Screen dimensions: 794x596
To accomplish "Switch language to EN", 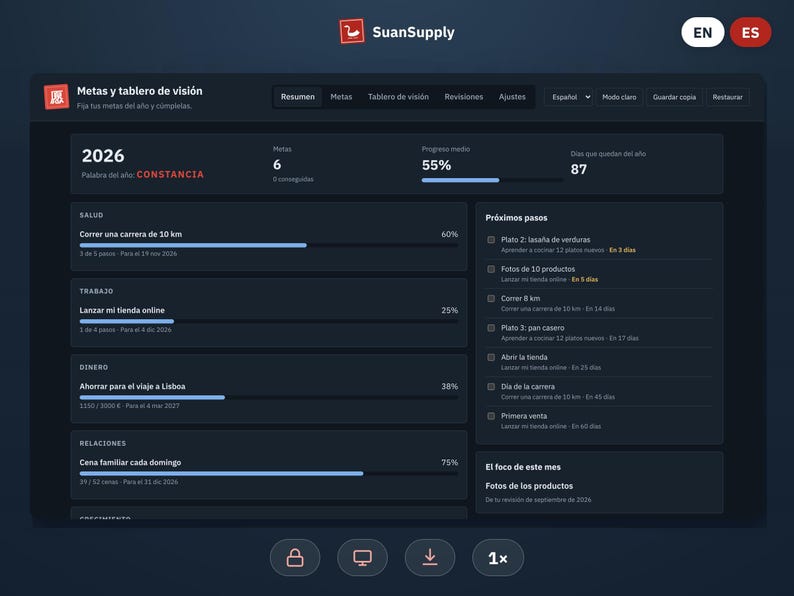I will (x=703, y=32).
